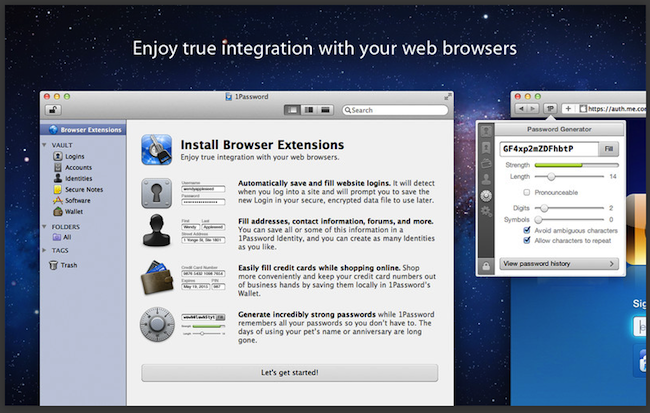Collapse the VAULT section triangle
650x413 pixels.
pyautogui.click(x=44, y=145)
